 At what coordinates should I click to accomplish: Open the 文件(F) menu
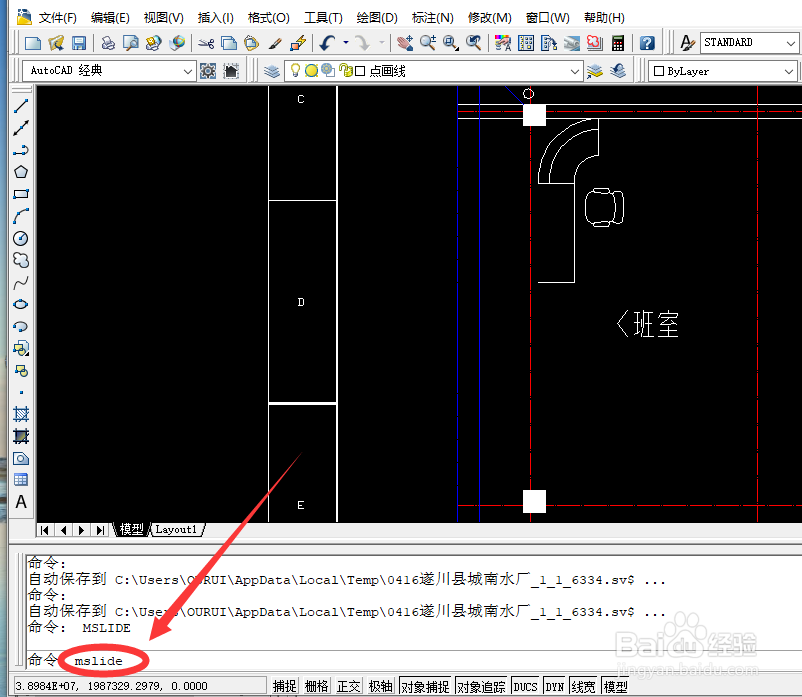57,18
